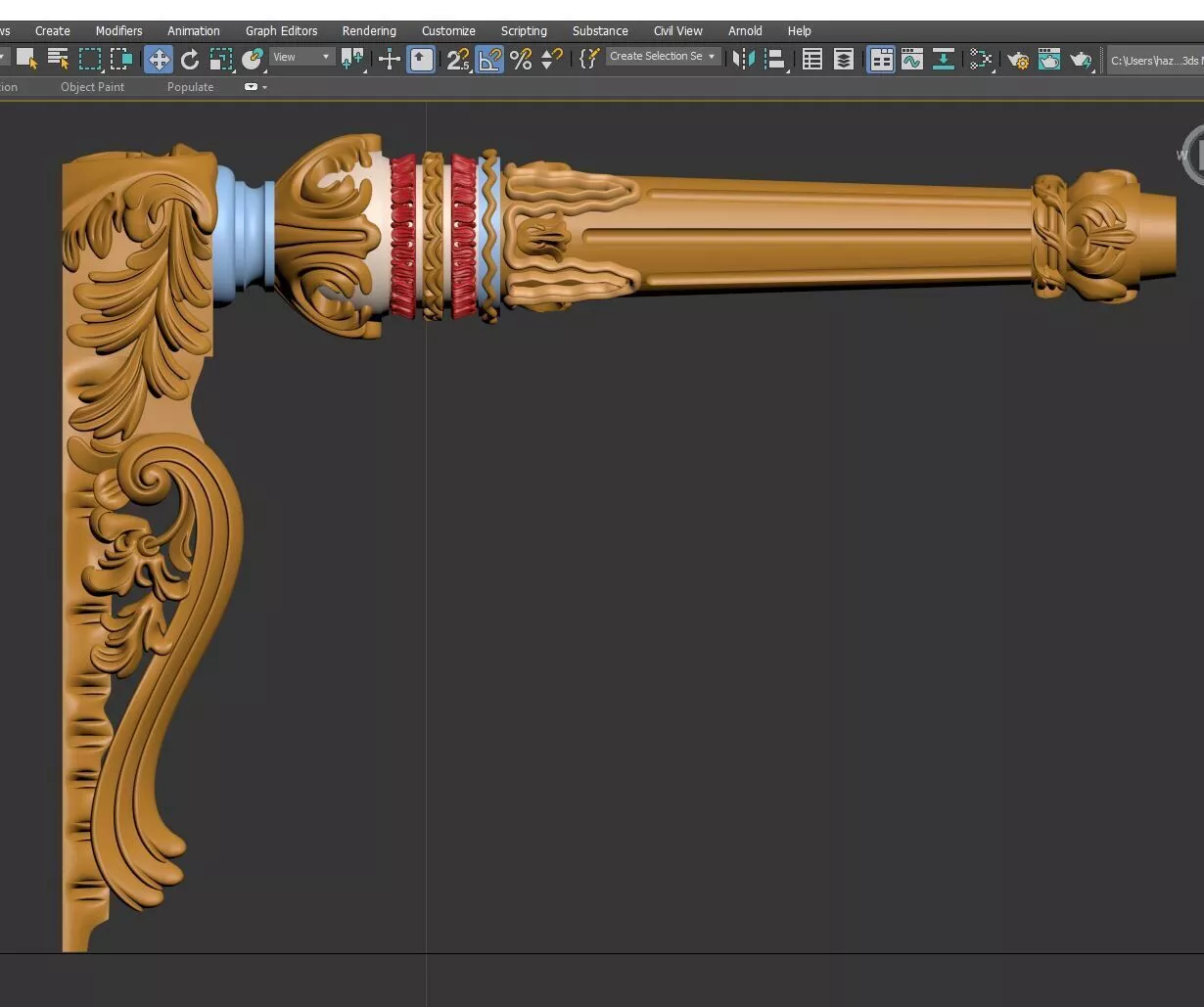Click the ribbon minimize toggle button
1204x1007 pixels.
[251, 87]
